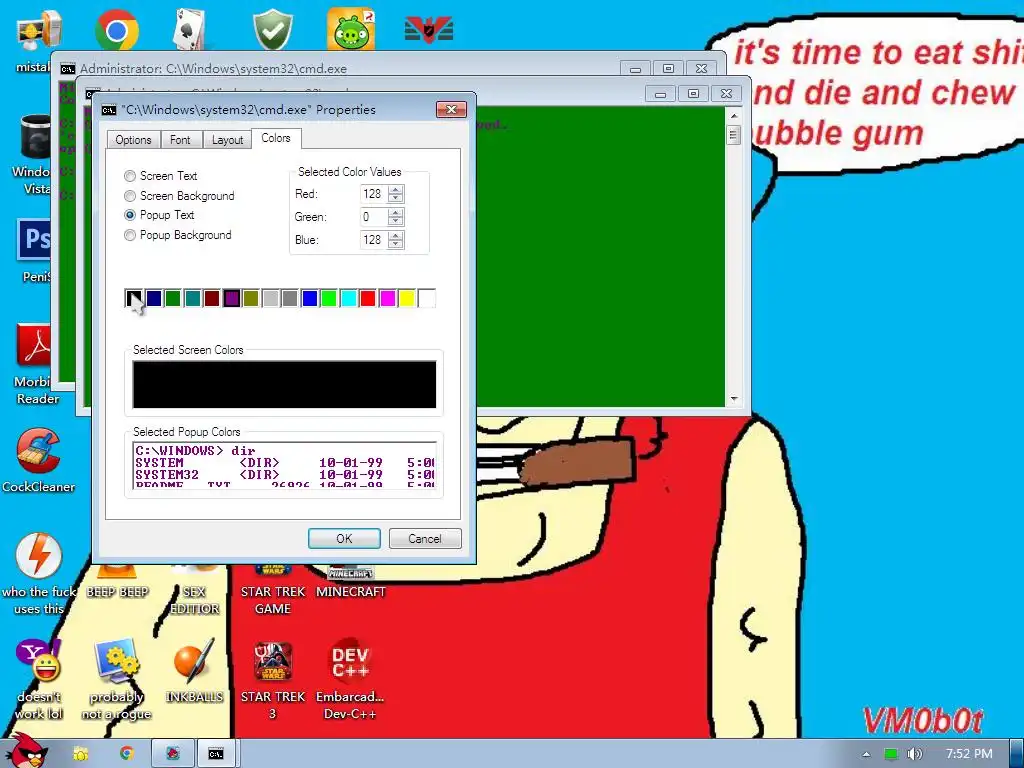Open the Embarcadero Dev-C++ desktop icon
The height and width of the screenshot is (768, 1024).
pyautogui.click(x=350, y=679)
